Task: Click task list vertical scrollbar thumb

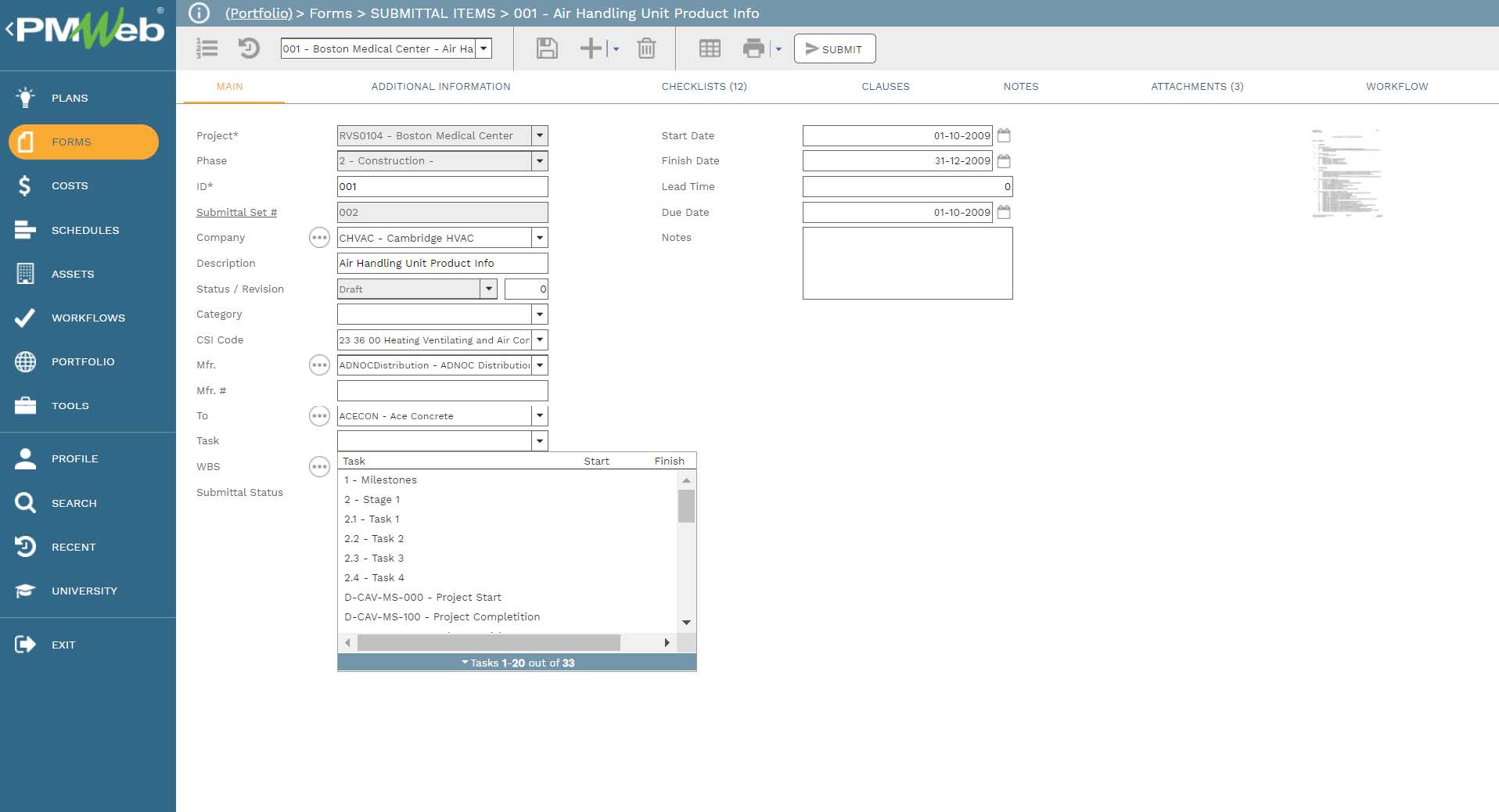Action: click(686, 505)
